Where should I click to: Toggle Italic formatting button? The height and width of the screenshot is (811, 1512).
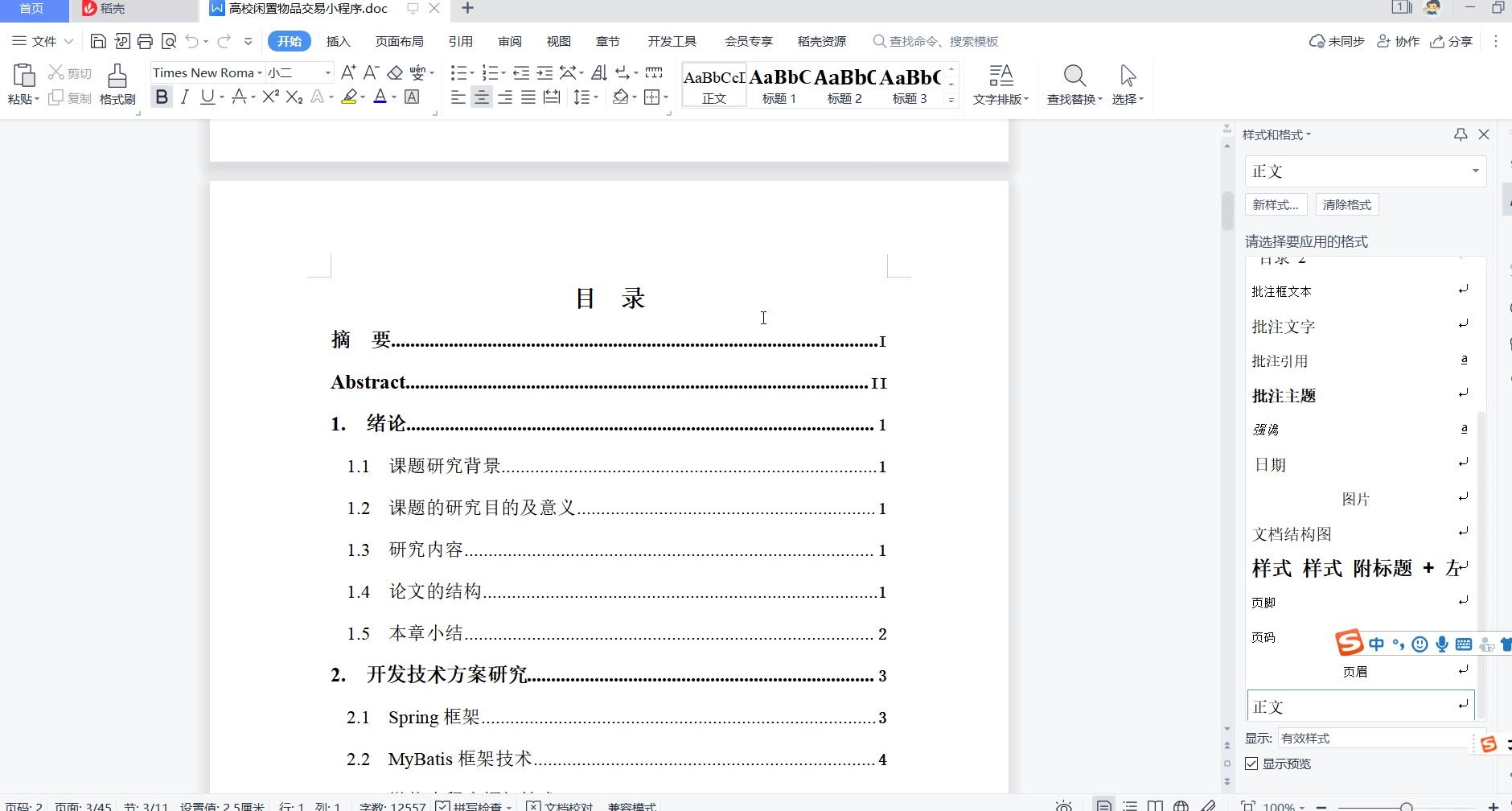tap(184, 97)
